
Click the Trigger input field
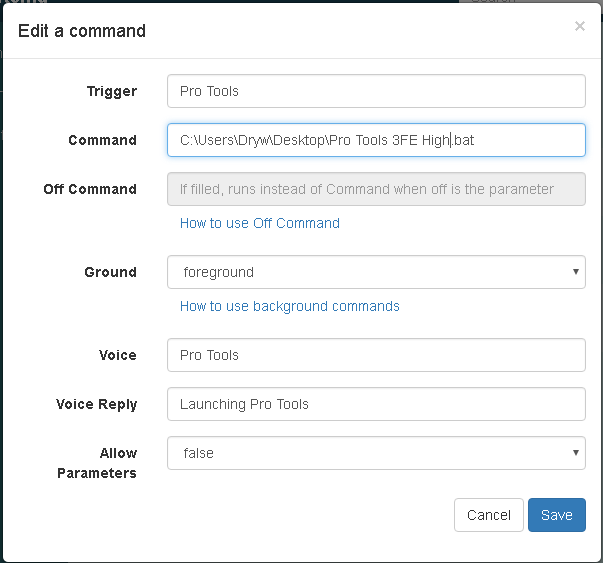(376, 91)
